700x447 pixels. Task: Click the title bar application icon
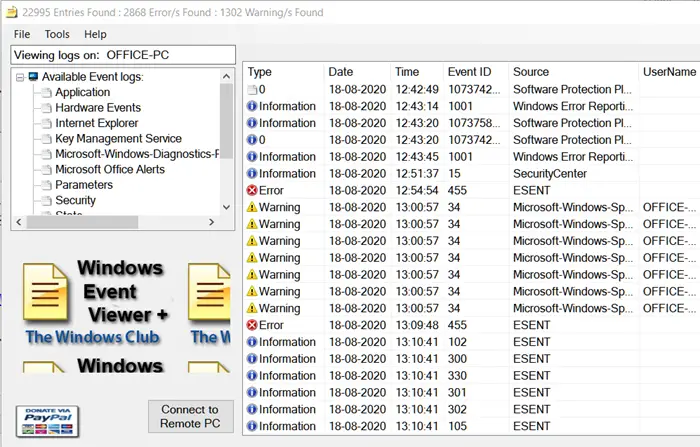tap(11, 12)
